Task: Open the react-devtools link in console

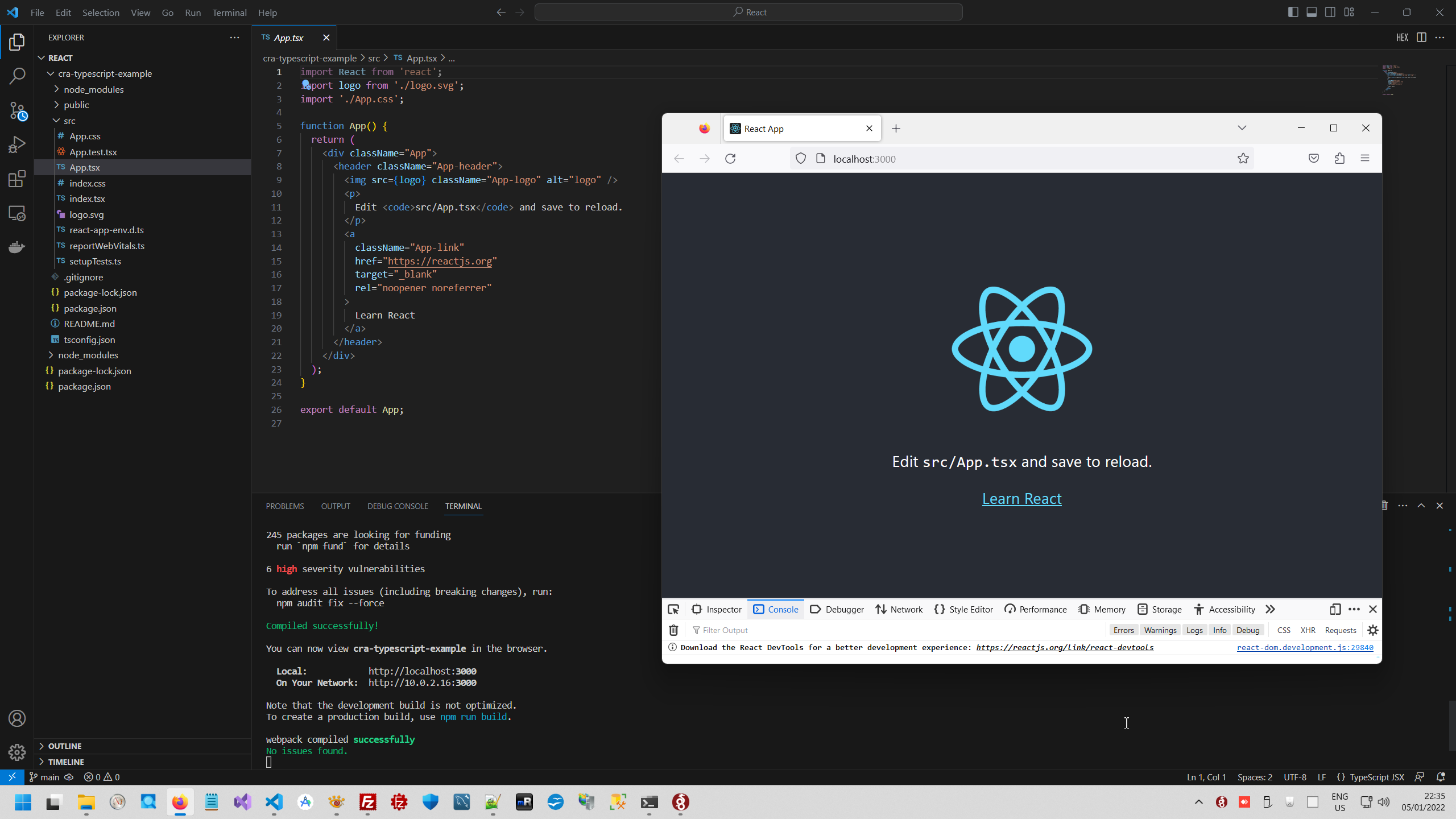Action: click(1065, 647)
